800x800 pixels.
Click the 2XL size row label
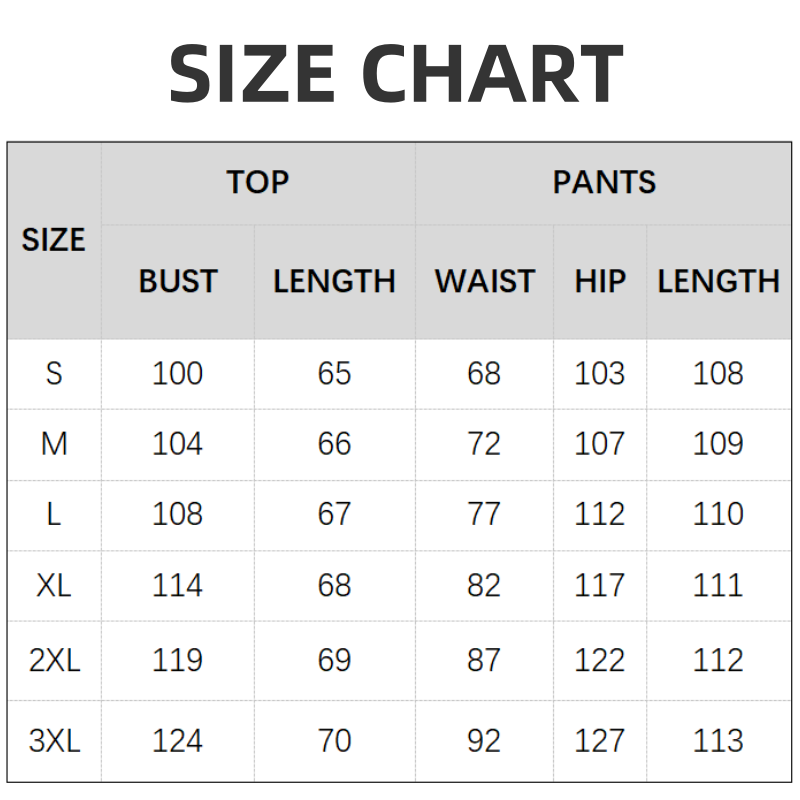point(54,660)
